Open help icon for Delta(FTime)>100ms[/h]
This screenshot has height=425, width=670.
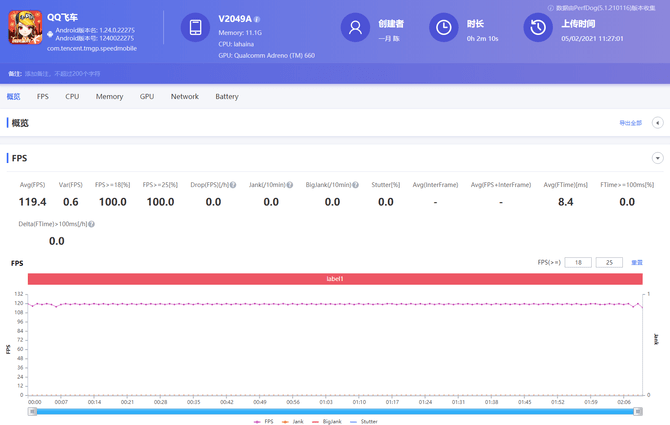pyautogui.click(x=91, y=224)
